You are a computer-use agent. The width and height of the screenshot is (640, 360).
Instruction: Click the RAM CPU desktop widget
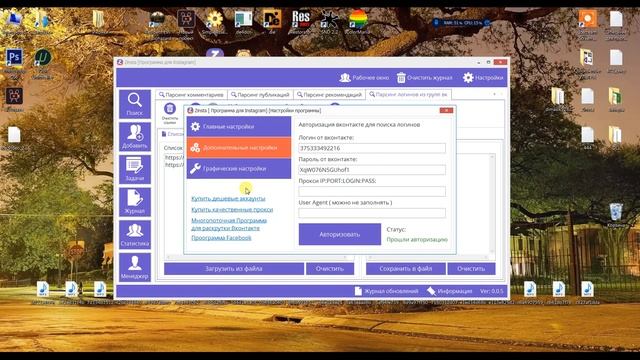click(x=461, y=23)
